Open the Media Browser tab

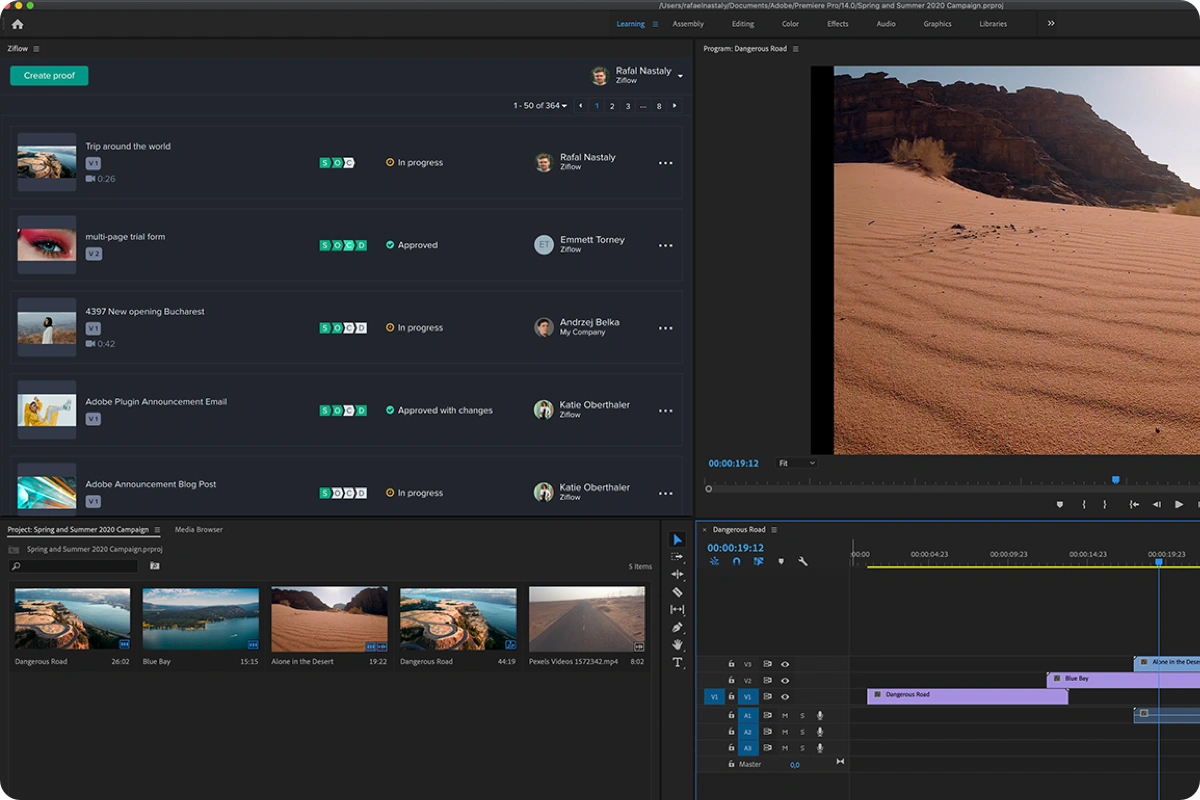[x=198, y=530]
